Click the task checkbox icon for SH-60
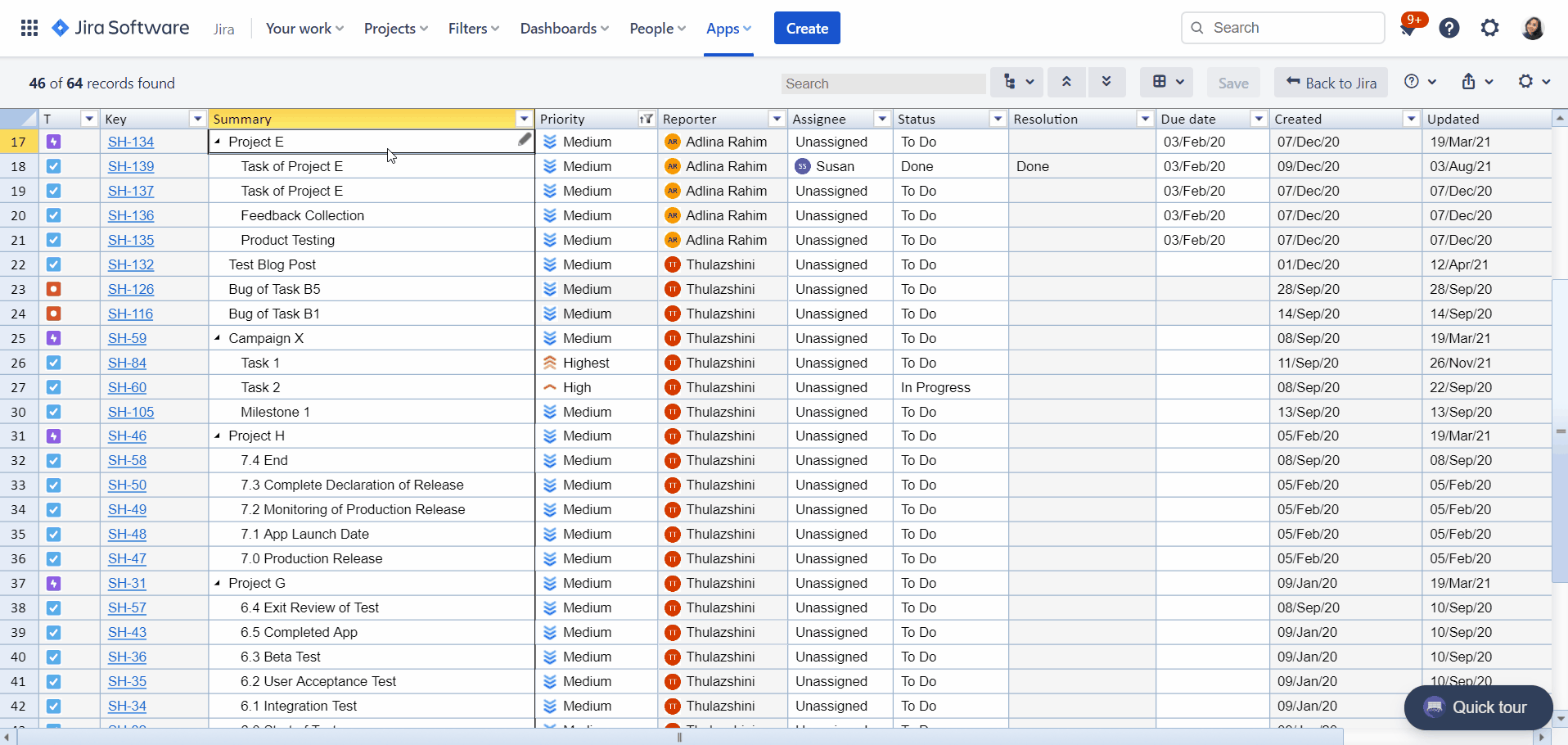1568x745 pixels. pyautogui.click(x=53, y=387)
